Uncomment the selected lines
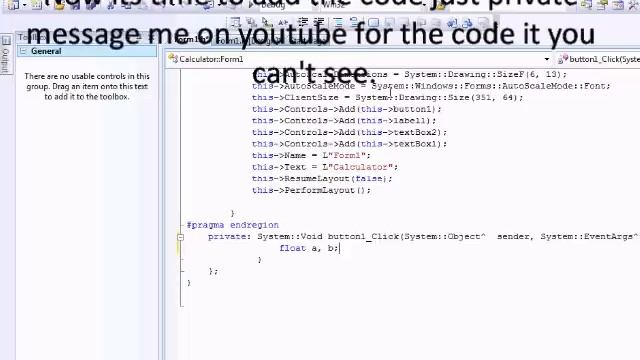Screen dimensions: 640x360 (x=354, y=22)
